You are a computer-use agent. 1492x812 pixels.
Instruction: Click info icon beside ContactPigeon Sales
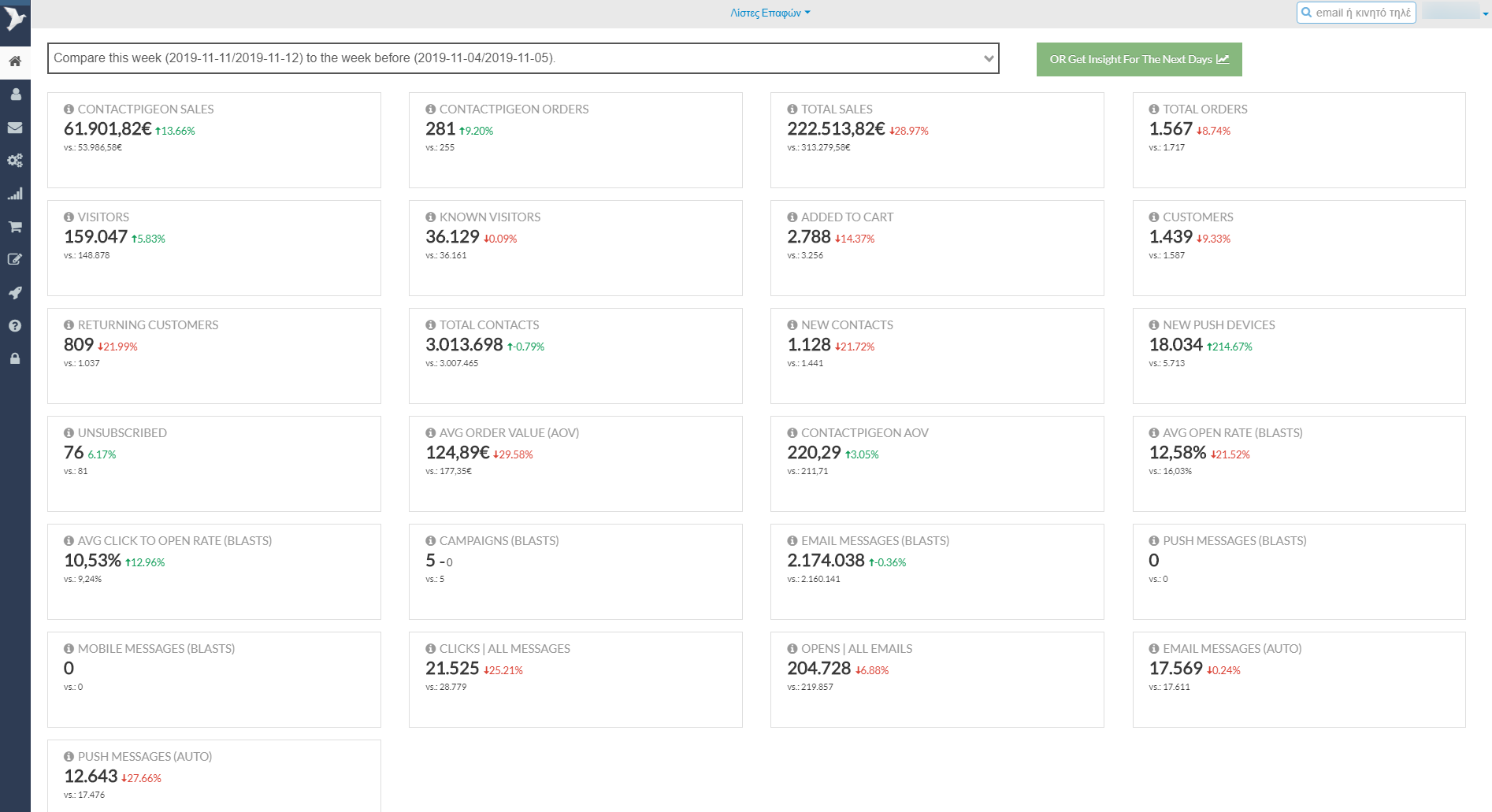pyautogui.click(x=69, y=109)
